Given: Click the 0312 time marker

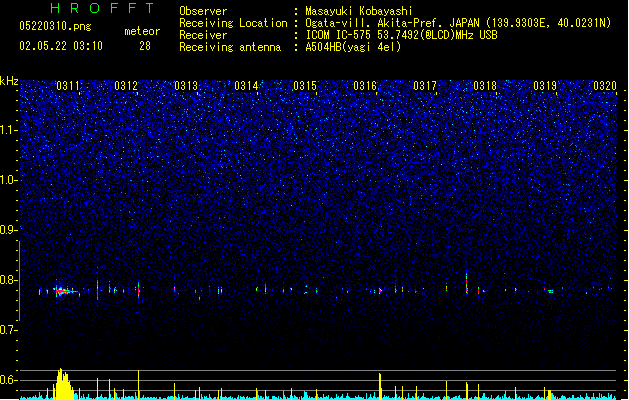Looking at the screenshot, I should click(x=126, y=85).
